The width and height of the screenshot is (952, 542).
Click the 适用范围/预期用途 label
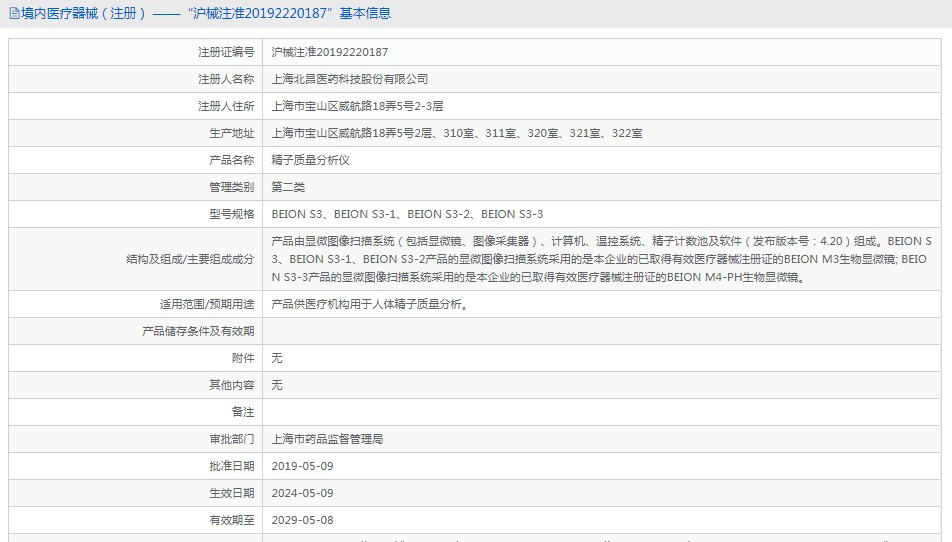pos(206,305)
